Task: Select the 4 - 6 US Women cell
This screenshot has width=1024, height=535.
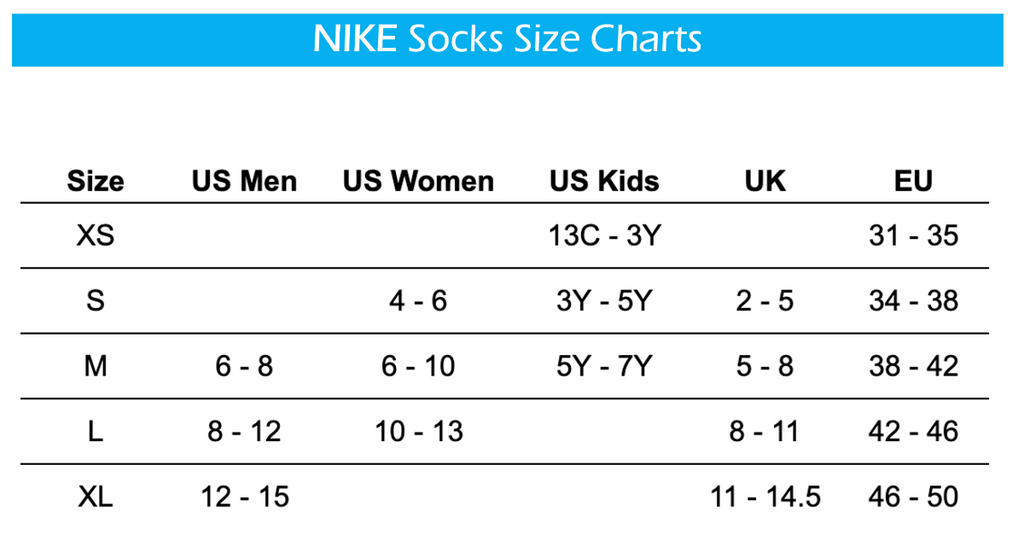Action: [x=418, y=300]
